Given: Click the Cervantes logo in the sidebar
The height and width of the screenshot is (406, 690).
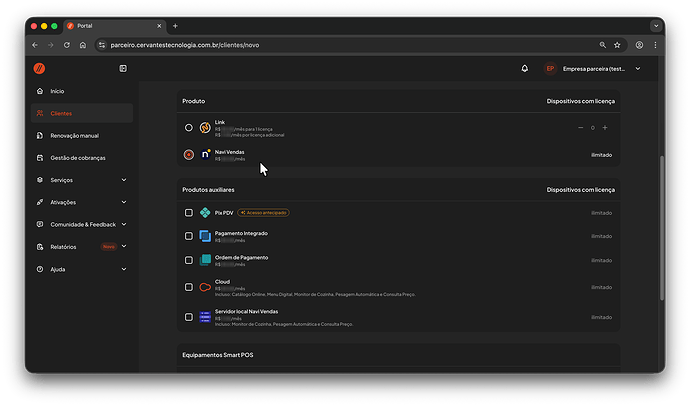Looking at the screenshot, I should tap(40, 68).
